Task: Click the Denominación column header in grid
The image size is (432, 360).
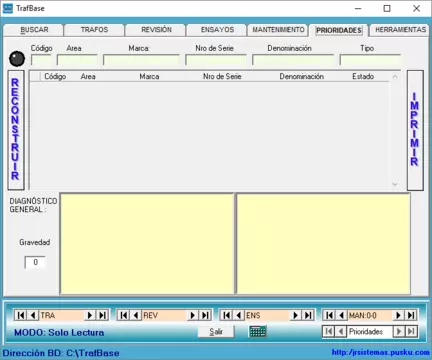Action: (301, 77)
